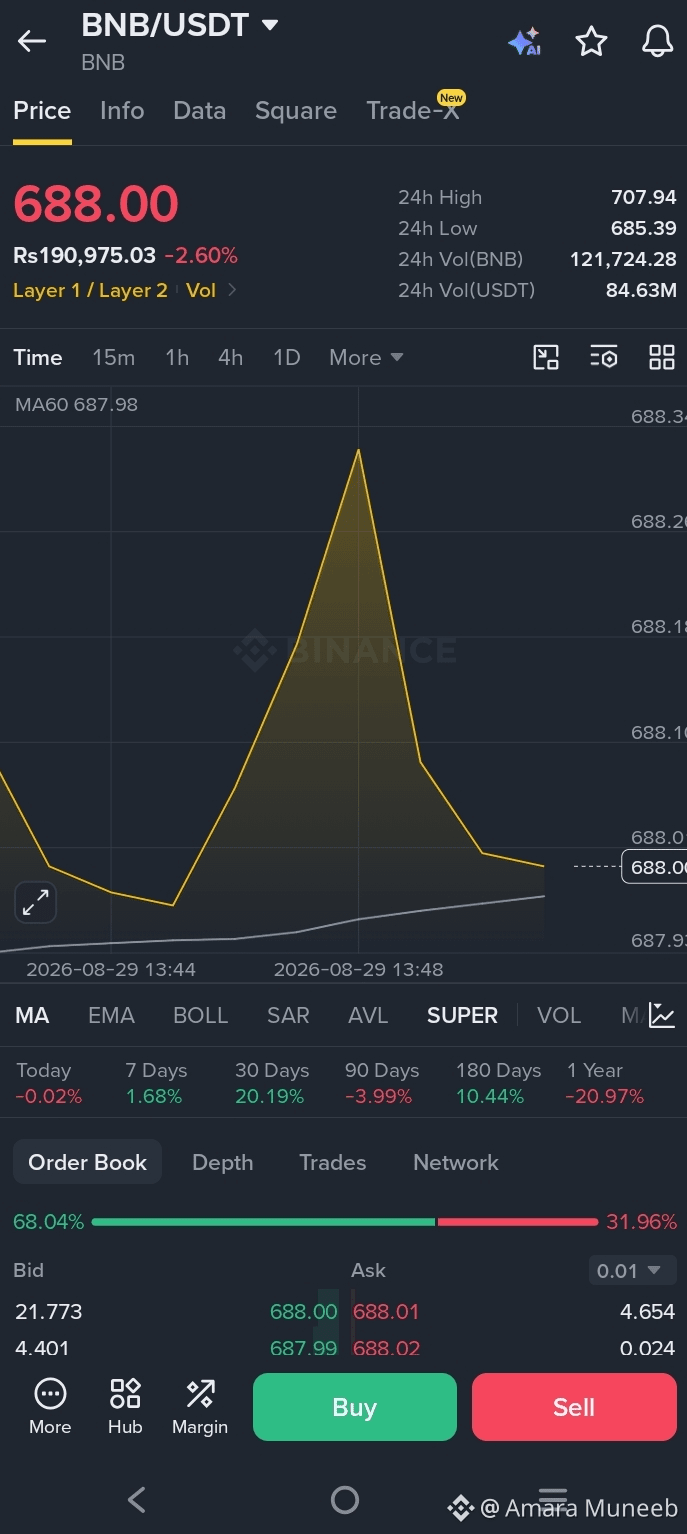Toggle the BOLL indicator

201,1015
